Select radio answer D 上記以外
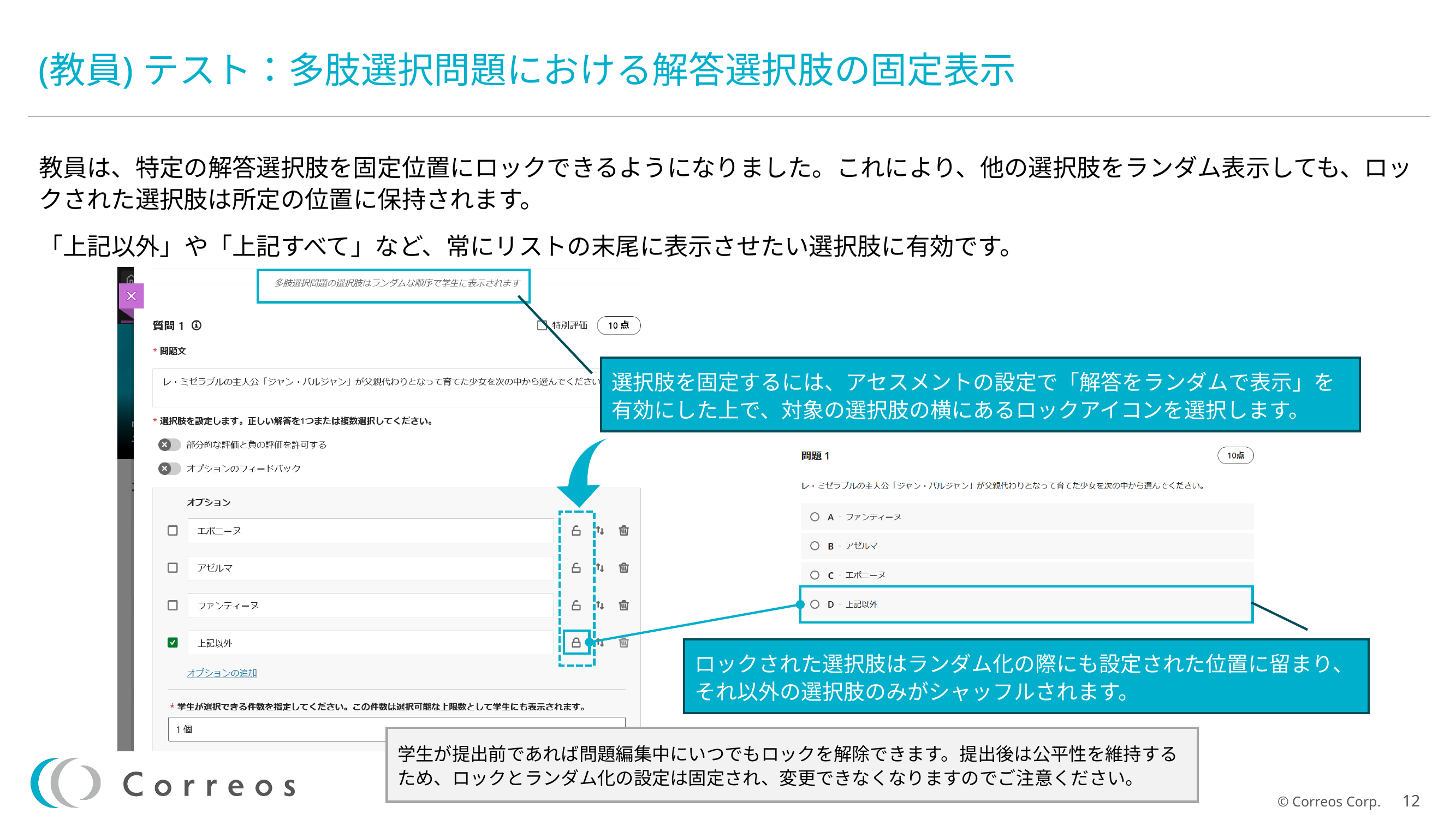The width and height of the screenshot is (1456, 819). (815, 604)
